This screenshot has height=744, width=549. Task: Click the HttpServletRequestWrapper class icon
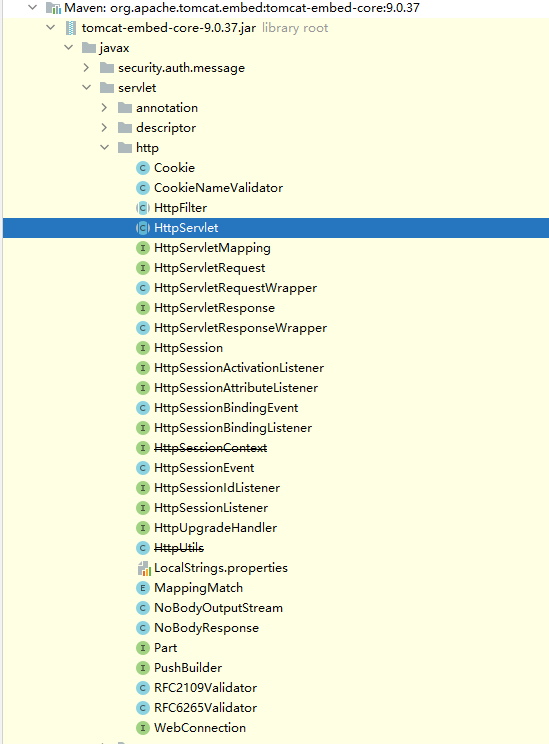[x=143, y=288]
